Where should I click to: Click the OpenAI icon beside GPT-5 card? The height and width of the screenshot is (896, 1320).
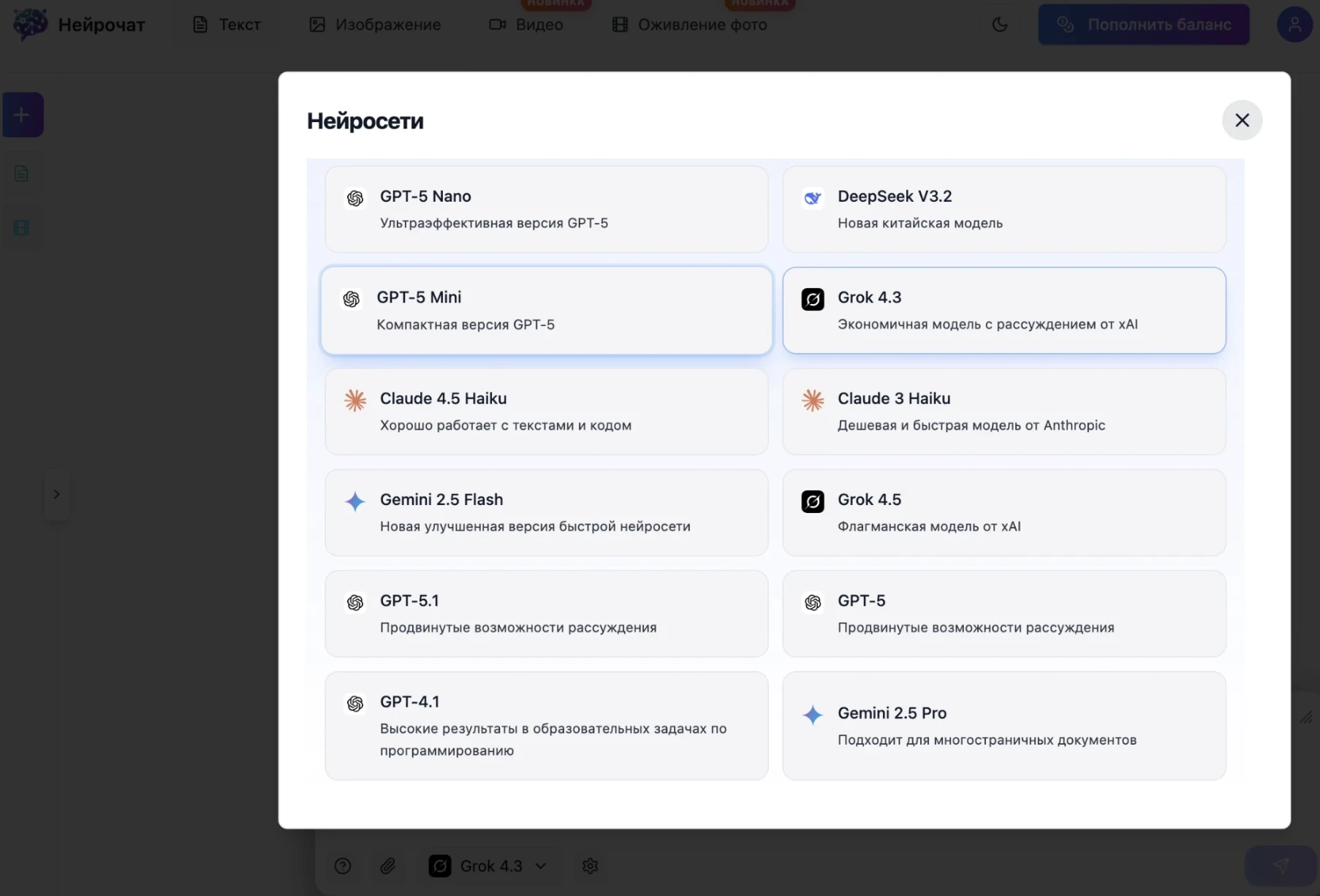pyautogui.click(x=813, y=602)
